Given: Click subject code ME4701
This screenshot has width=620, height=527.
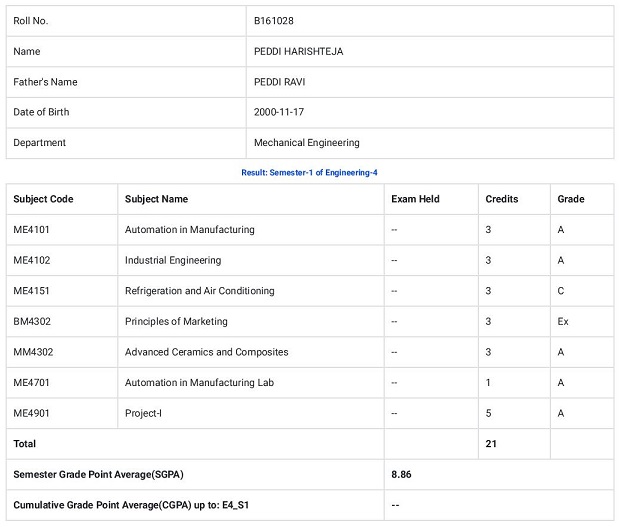Looking at the screenshot, I should click(32, 383).
